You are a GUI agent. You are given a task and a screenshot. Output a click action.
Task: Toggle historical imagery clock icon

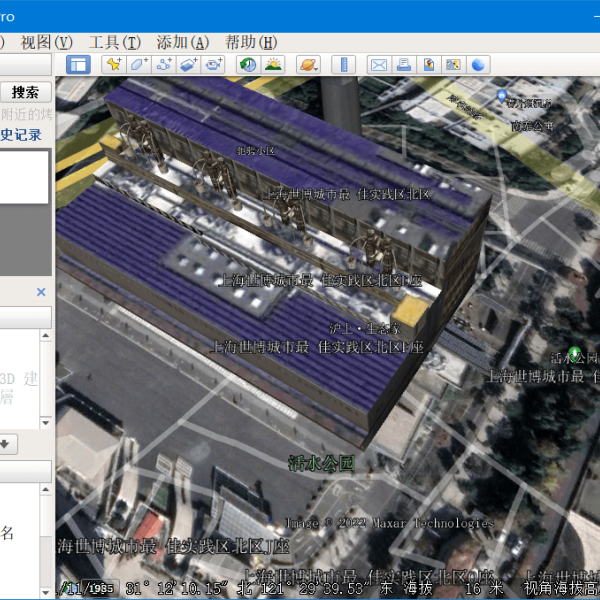[247, 65]
